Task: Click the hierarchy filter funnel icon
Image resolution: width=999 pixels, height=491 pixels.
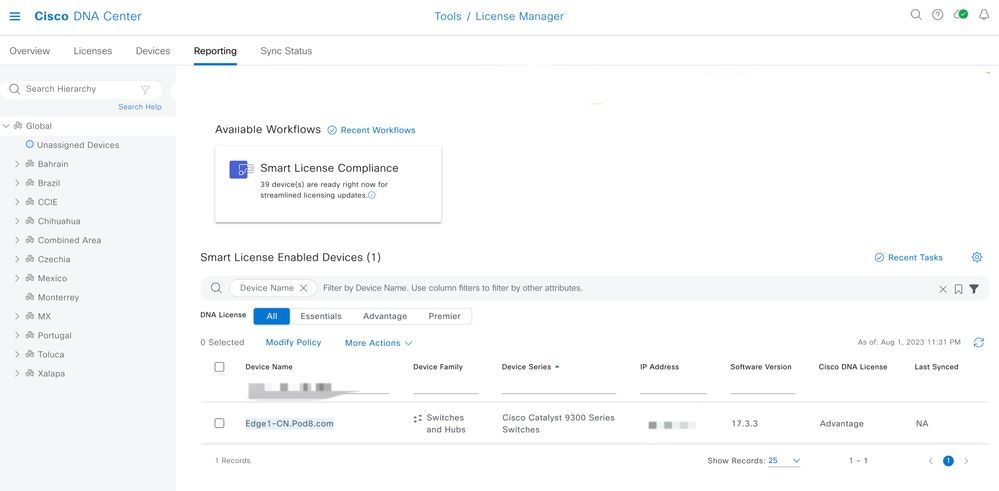Action: (x=145, y=90)
